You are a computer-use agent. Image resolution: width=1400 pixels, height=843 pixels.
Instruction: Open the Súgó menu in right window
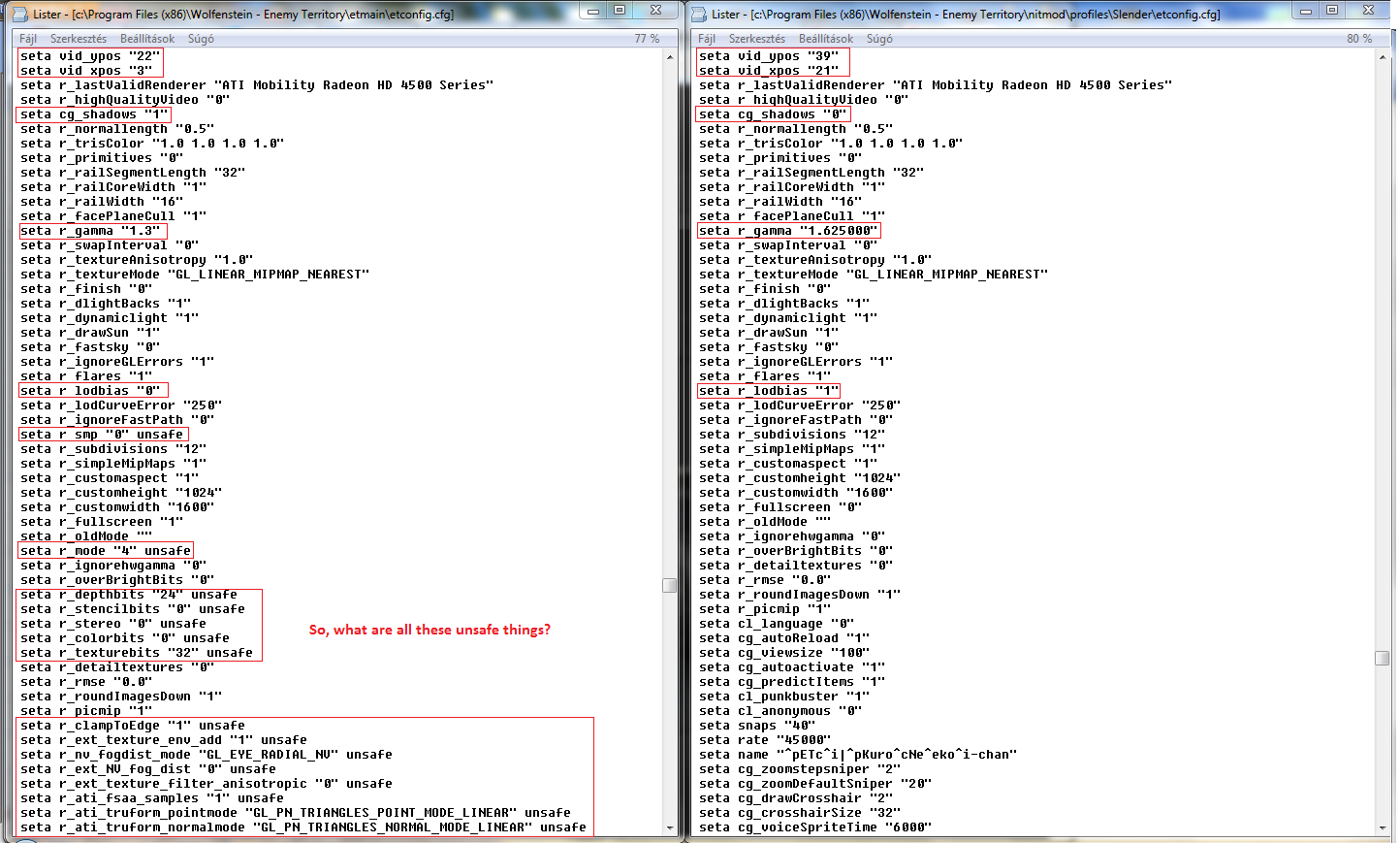[879, 39]
